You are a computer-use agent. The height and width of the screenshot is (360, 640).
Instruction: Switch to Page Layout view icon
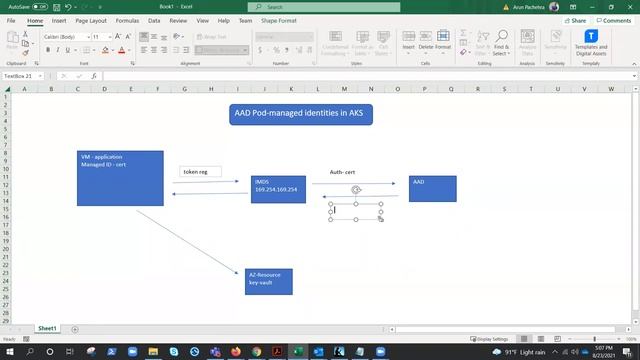[541, 339]
